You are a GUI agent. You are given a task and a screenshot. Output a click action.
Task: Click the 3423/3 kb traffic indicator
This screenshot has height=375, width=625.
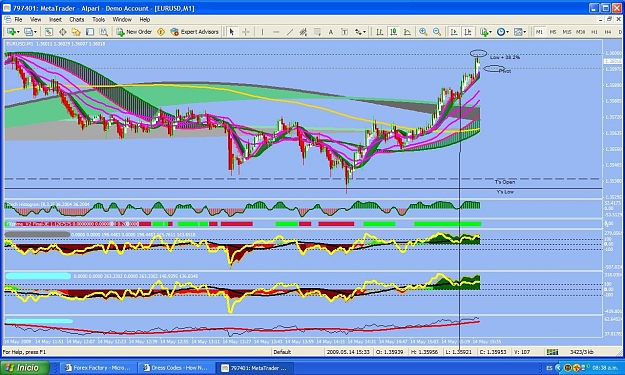582,352
